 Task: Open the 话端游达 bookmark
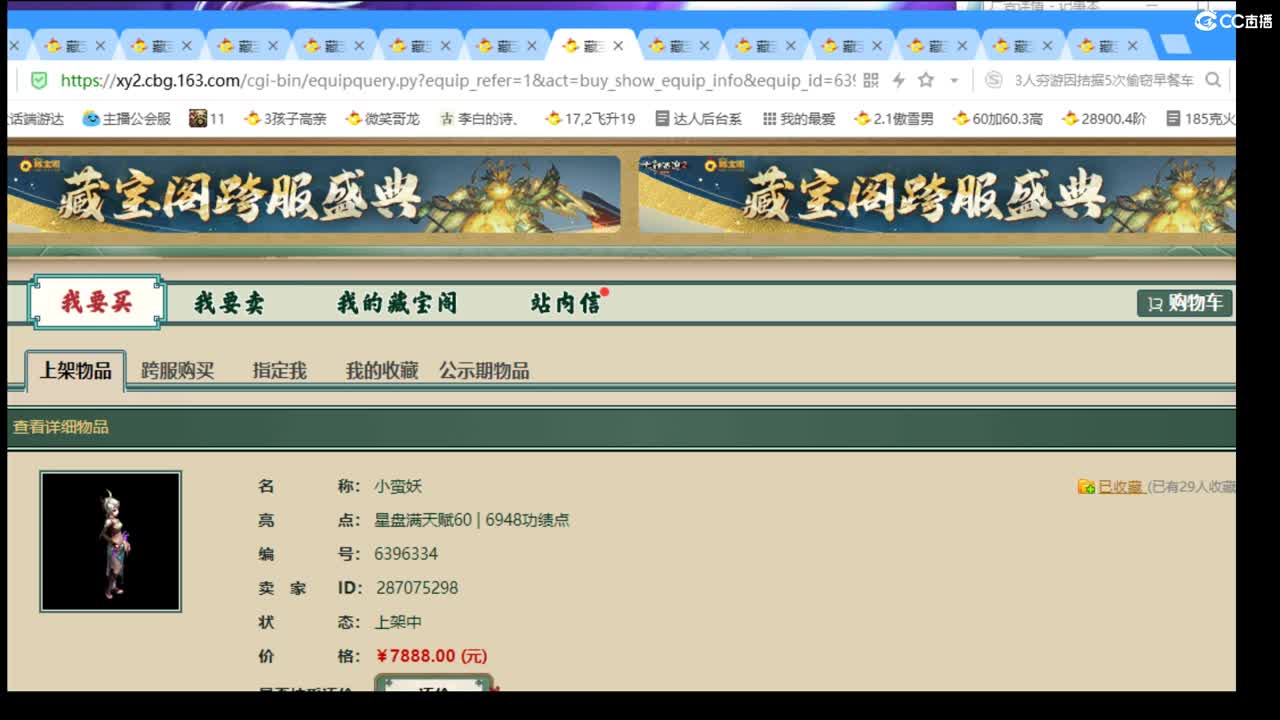point(36,118)
